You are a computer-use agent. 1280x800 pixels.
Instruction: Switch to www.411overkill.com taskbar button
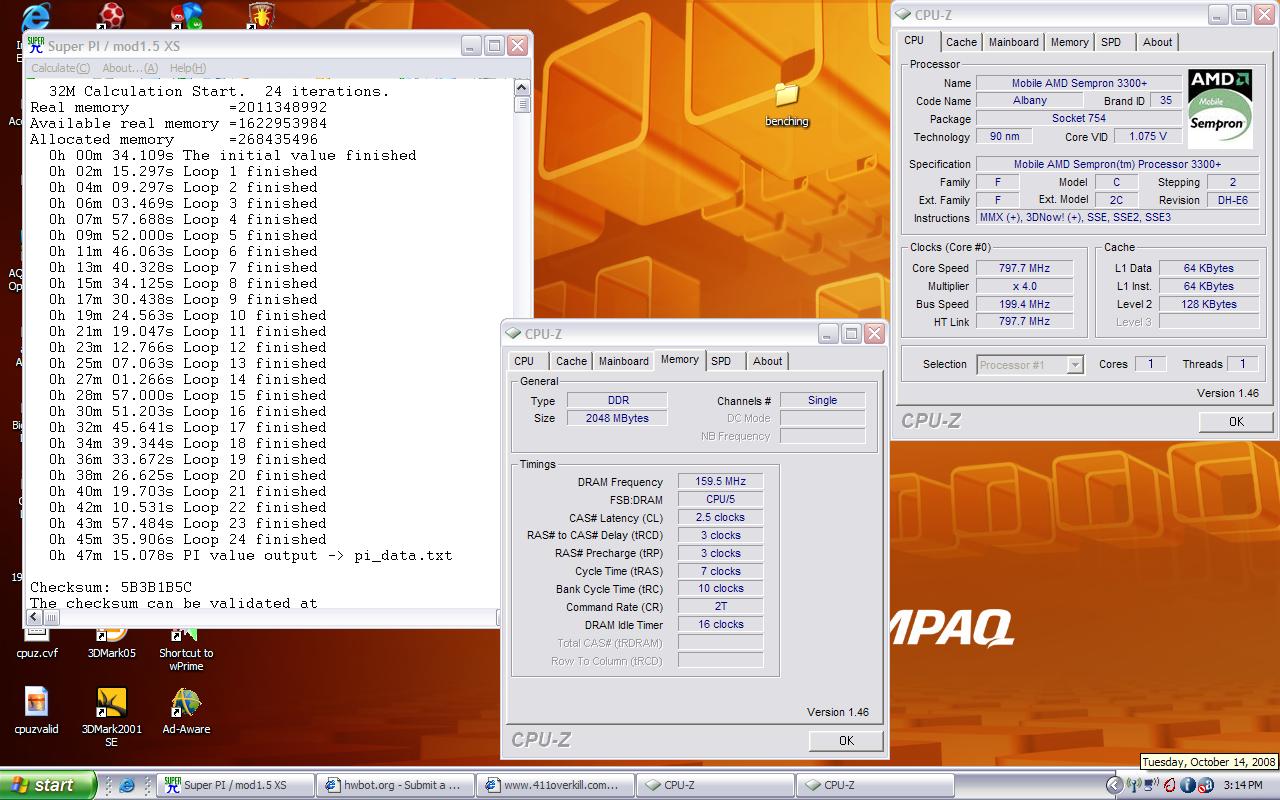pyautogui.click(x=555, y=785)
